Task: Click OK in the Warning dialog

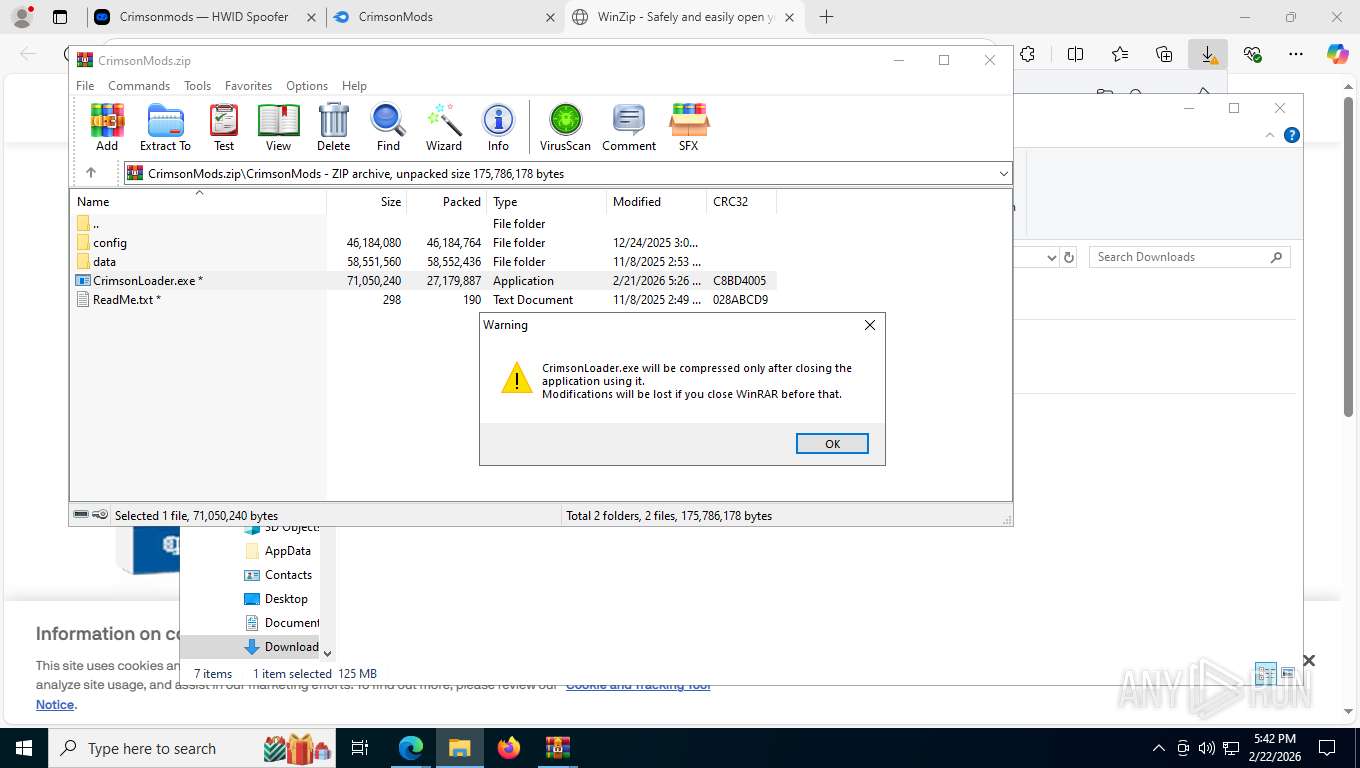Action: coord(832,443)
